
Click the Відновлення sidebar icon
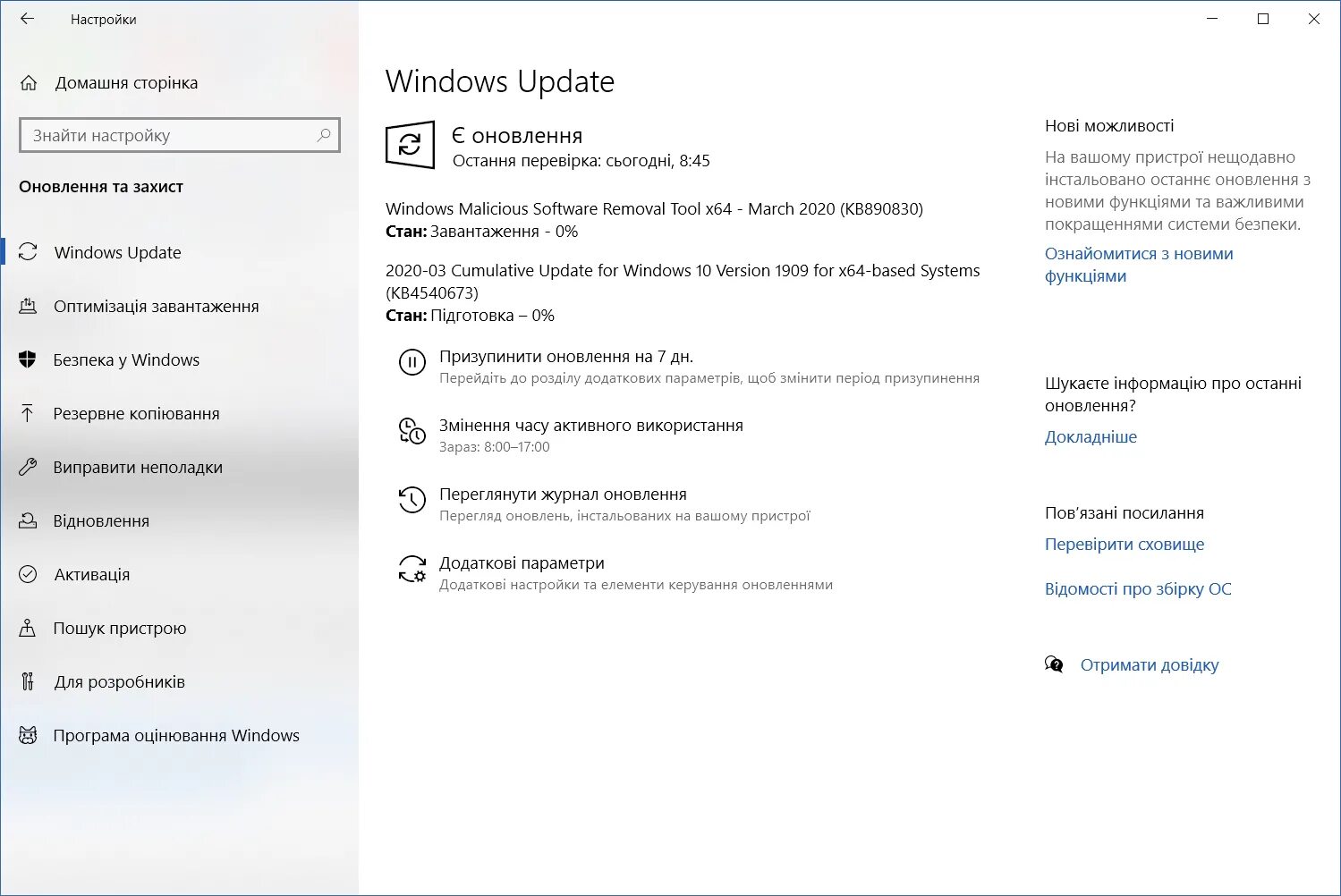28,520
